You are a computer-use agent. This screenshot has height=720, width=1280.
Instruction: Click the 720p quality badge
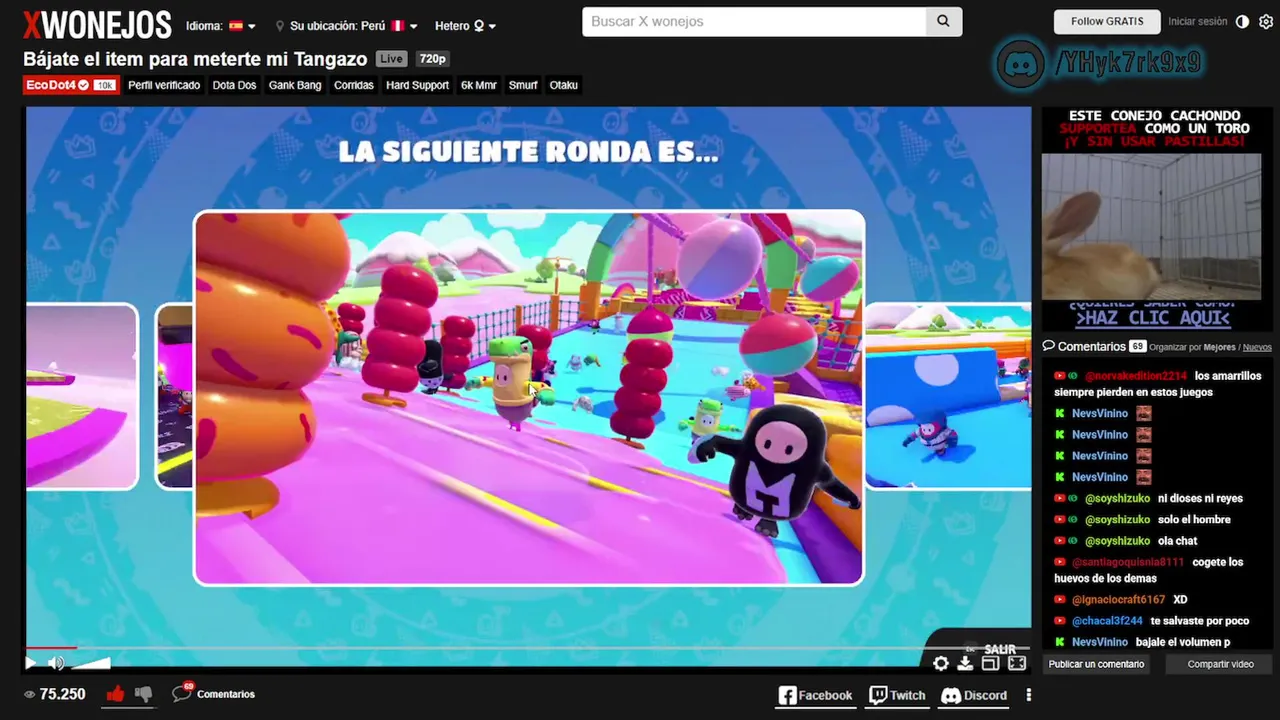pyautogui.click(x=432, y=59)
